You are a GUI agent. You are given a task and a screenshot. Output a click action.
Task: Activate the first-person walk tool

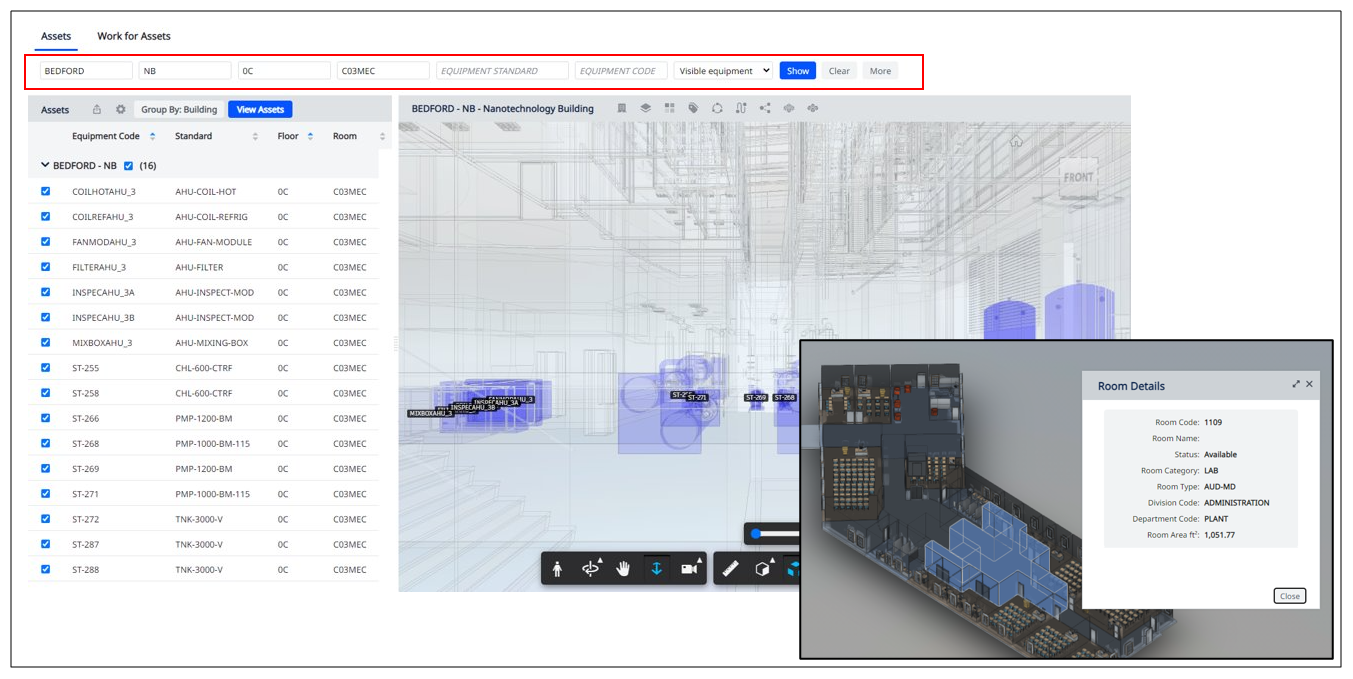(x=558, y=569)
